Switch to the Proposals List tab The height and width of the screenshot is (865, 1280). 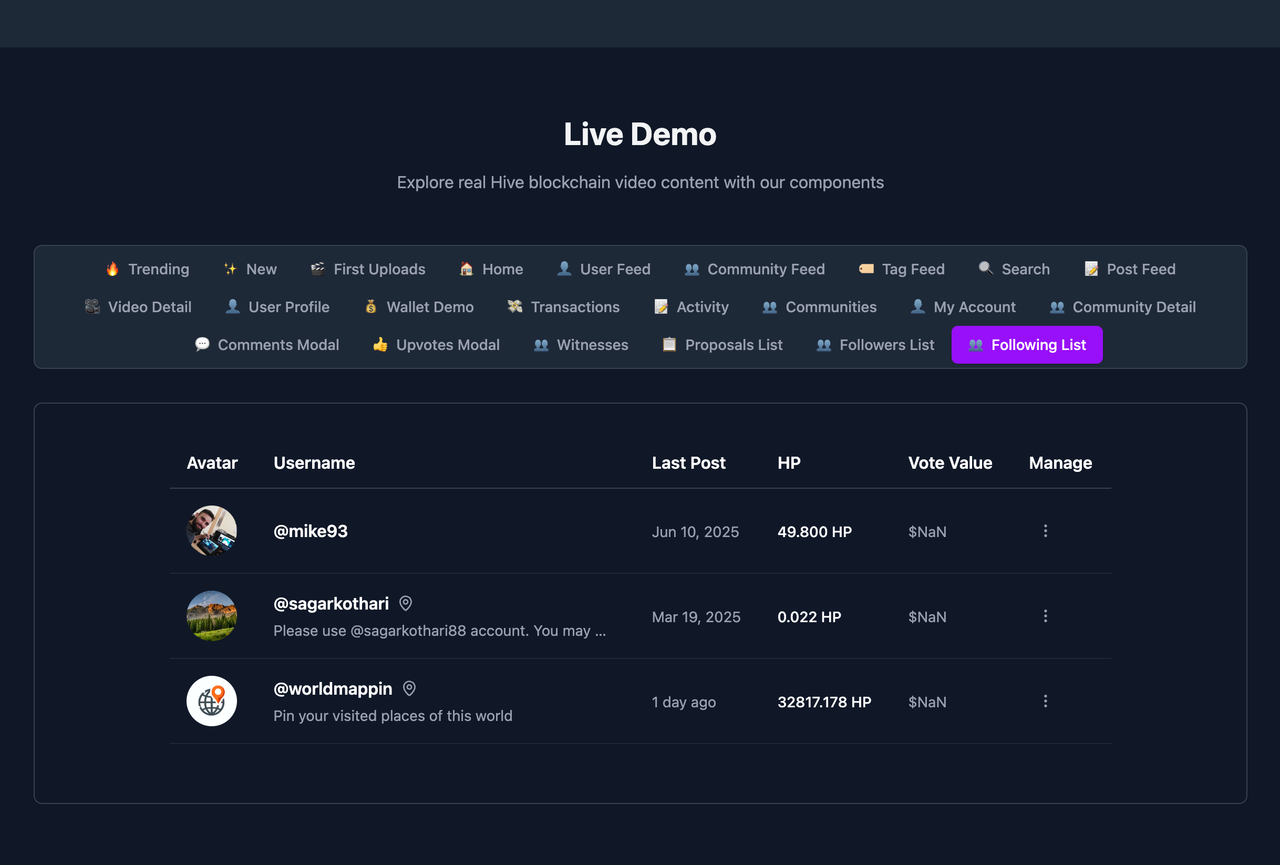tap(722, 345)
